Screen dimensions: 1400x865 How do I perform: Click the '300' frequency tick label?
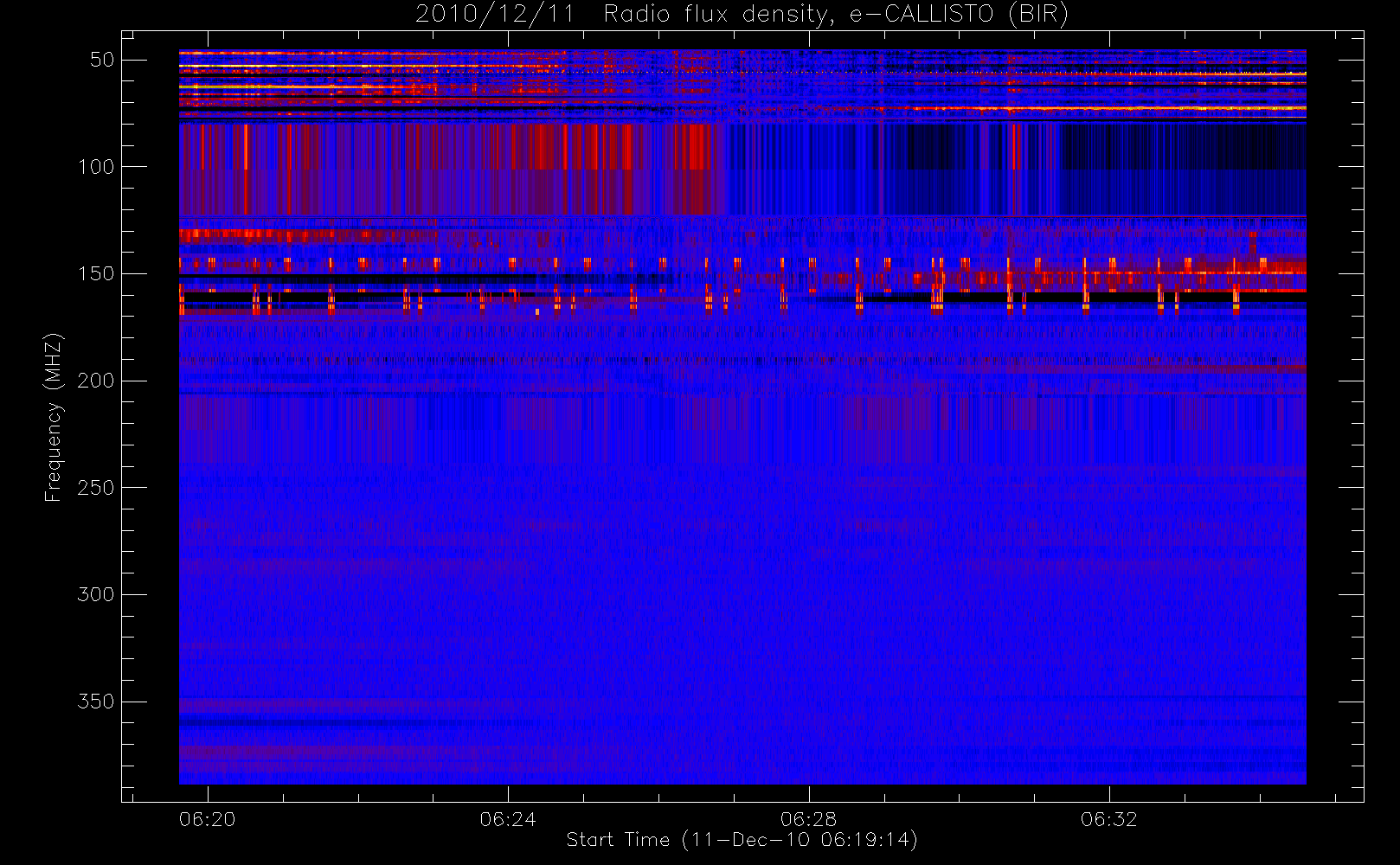(x=96, y=594)
